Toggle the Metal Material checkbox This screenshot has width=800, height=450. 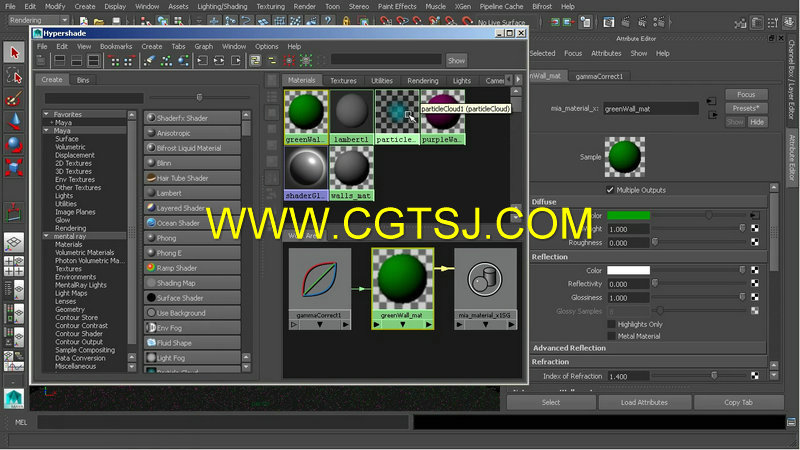[x=611, y=336]
